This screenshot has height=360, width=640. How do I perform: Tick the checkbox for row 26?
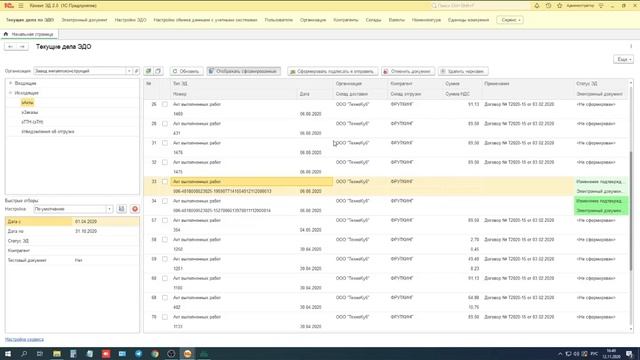[165, 124]
